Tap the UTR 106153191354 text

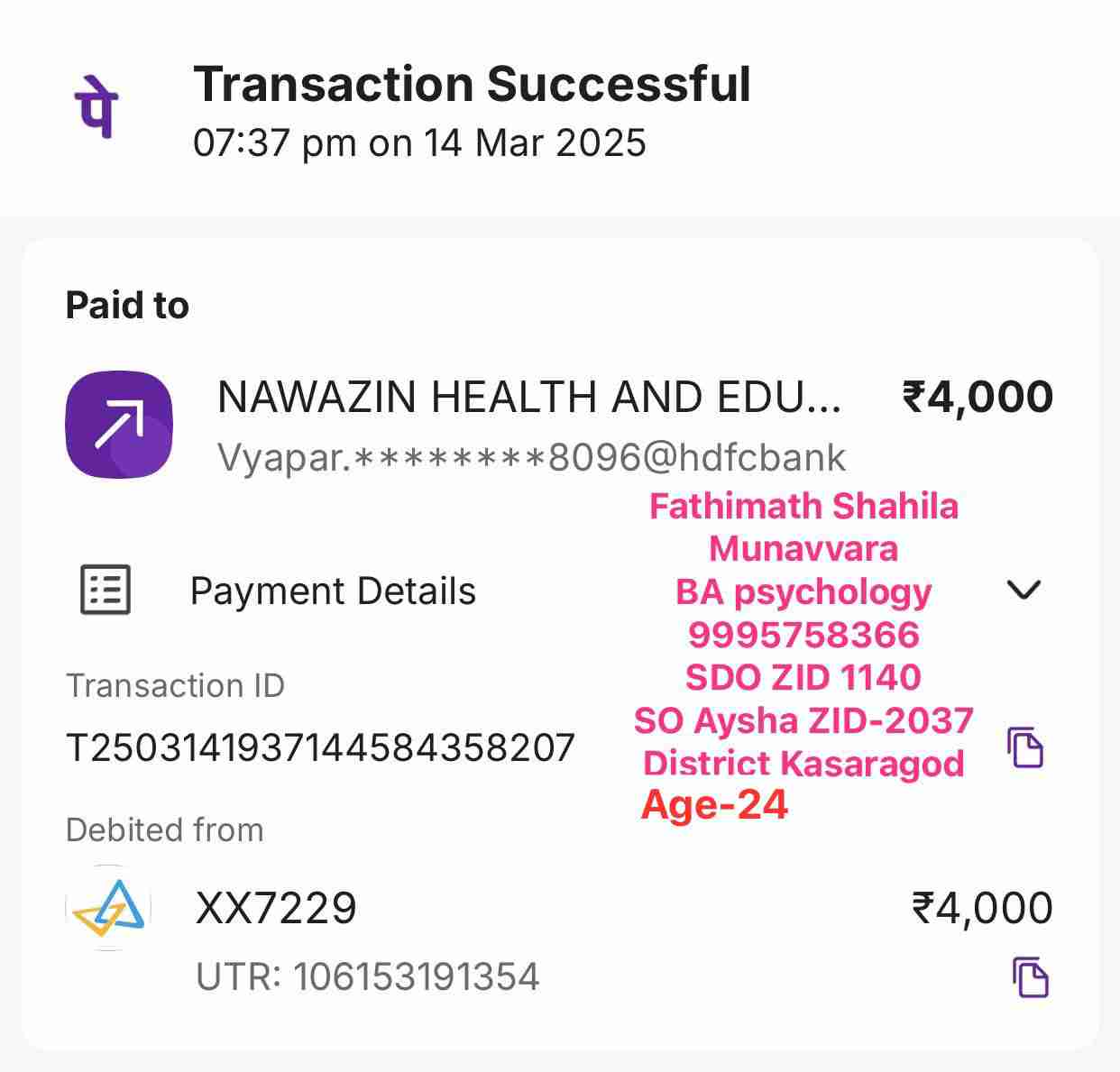(x=367, y=977)
